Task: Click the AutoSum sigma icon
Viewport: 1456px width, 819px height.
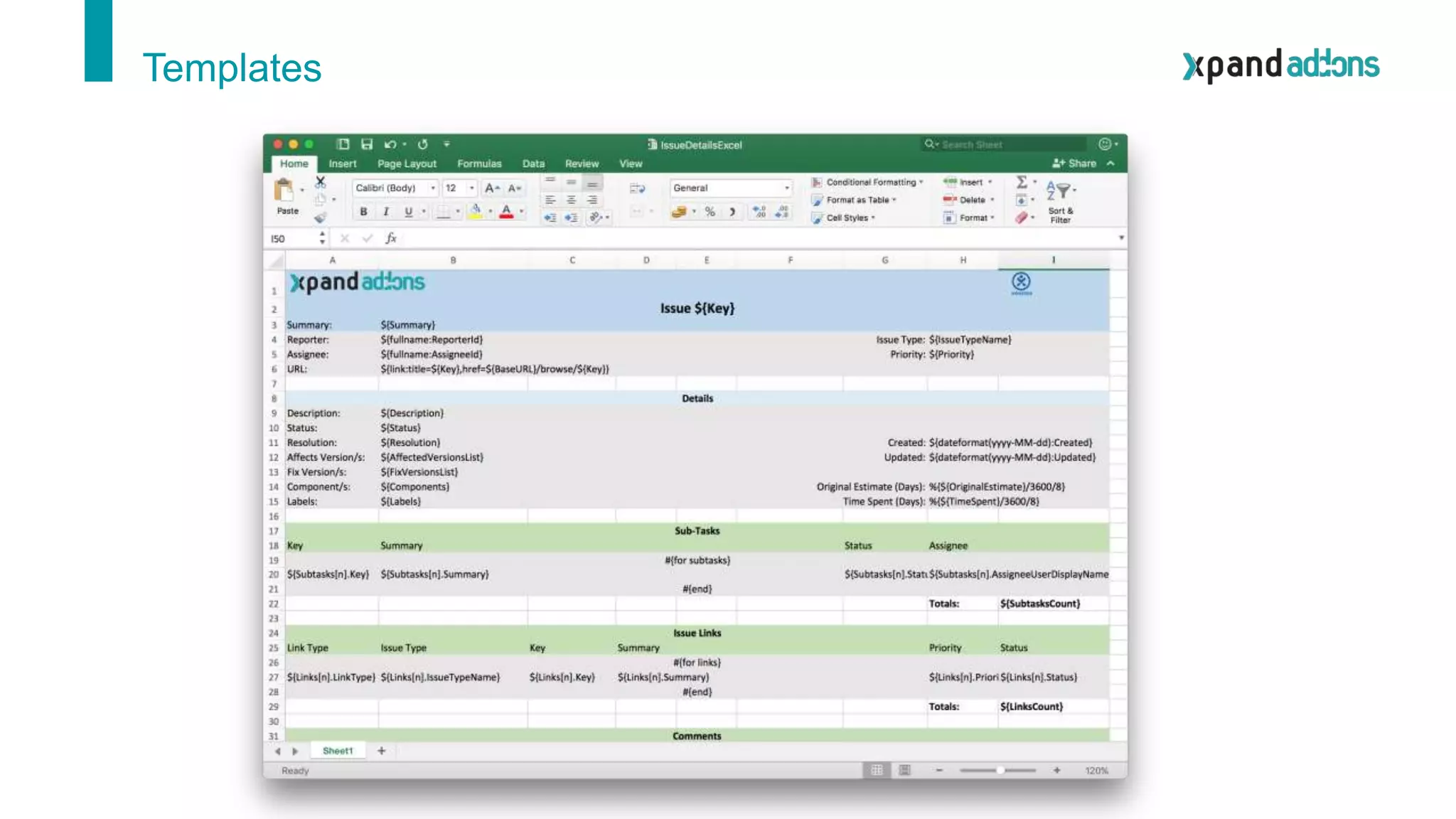Action: [1022, 182]
